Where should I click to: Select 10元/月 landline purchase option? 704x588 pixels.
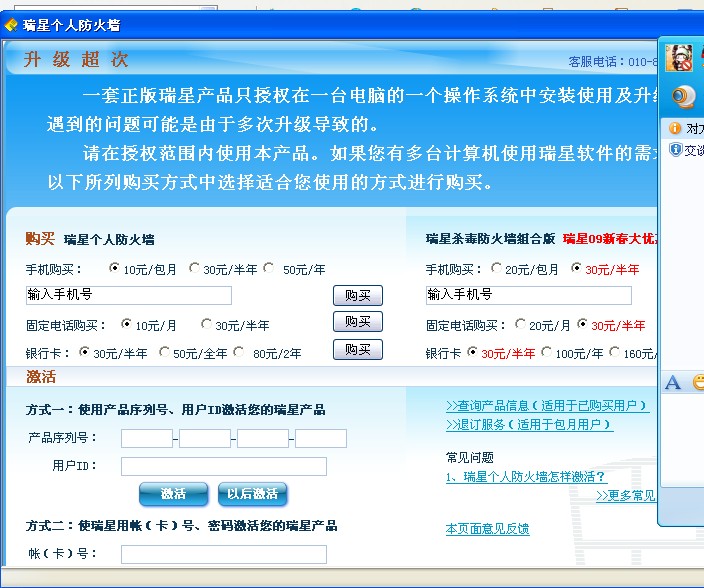[126, 324]
